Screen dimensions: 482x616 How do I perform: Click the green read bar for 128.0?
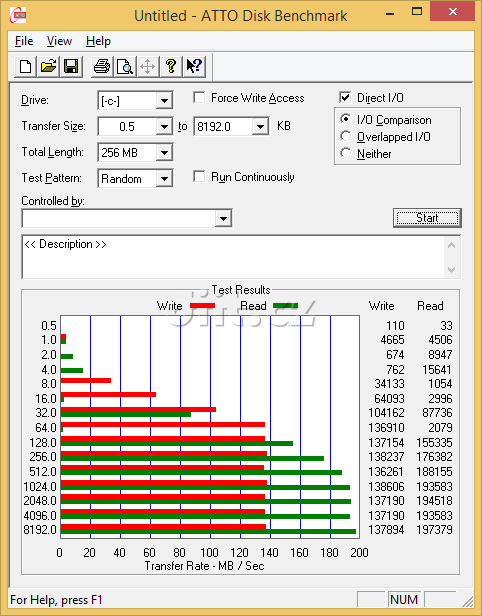[177, 444]
